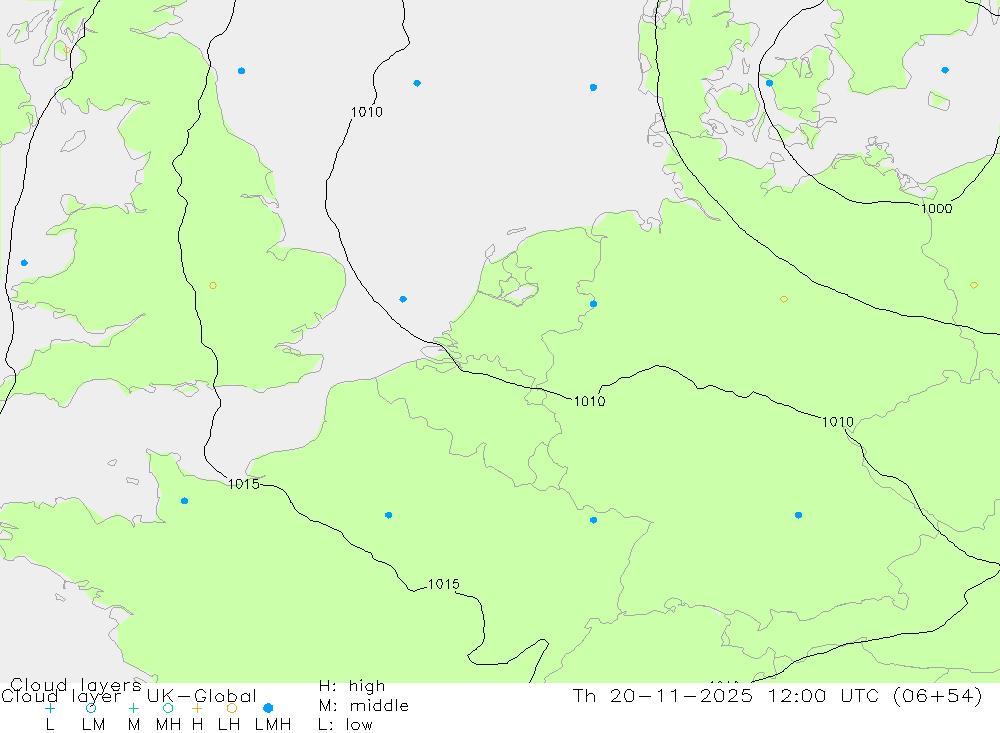
Task: Click the 'M: middle' legend text
Action: click(x=364, y=706)
